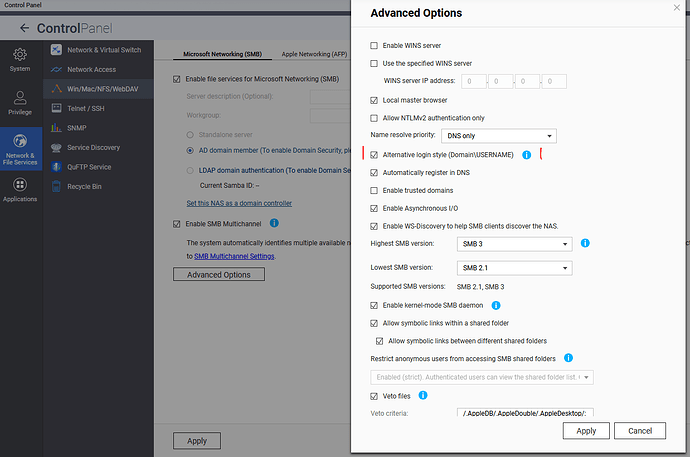Select the Standalone server radio button
690x457 pixels.
pyautogui.click(x=177, y=131)
